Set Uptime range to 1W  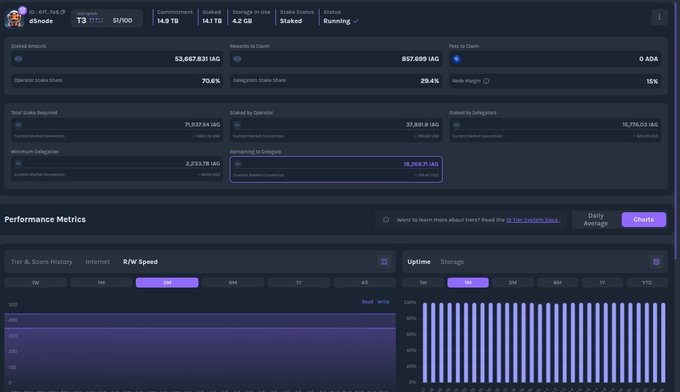[x=423, y=283]
